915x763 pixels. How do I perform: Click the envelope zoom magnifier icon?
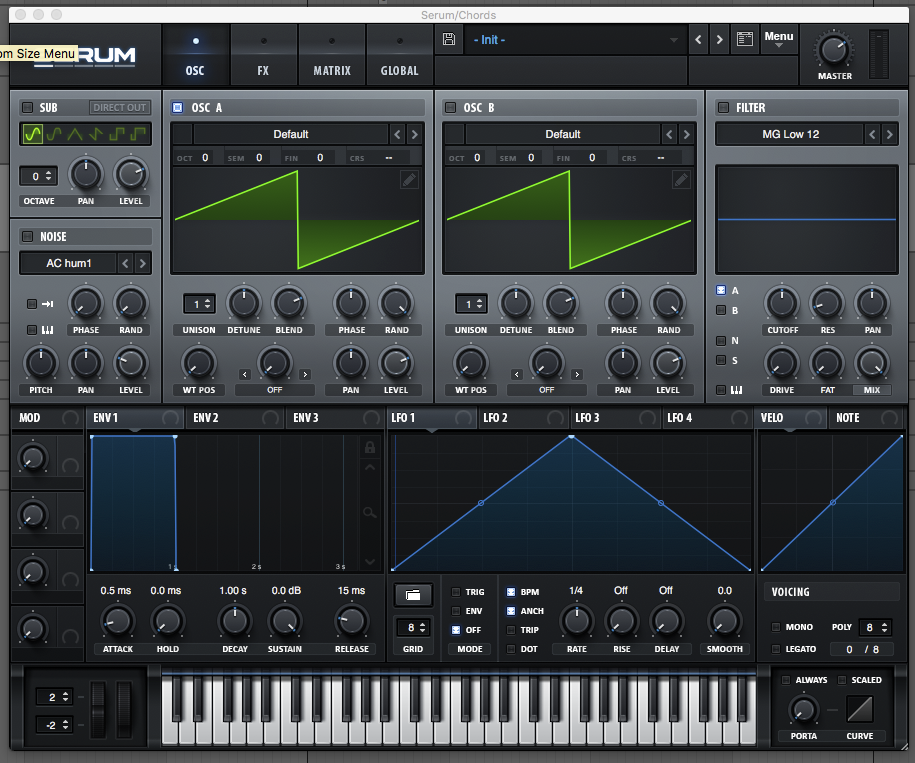(370, 513)
